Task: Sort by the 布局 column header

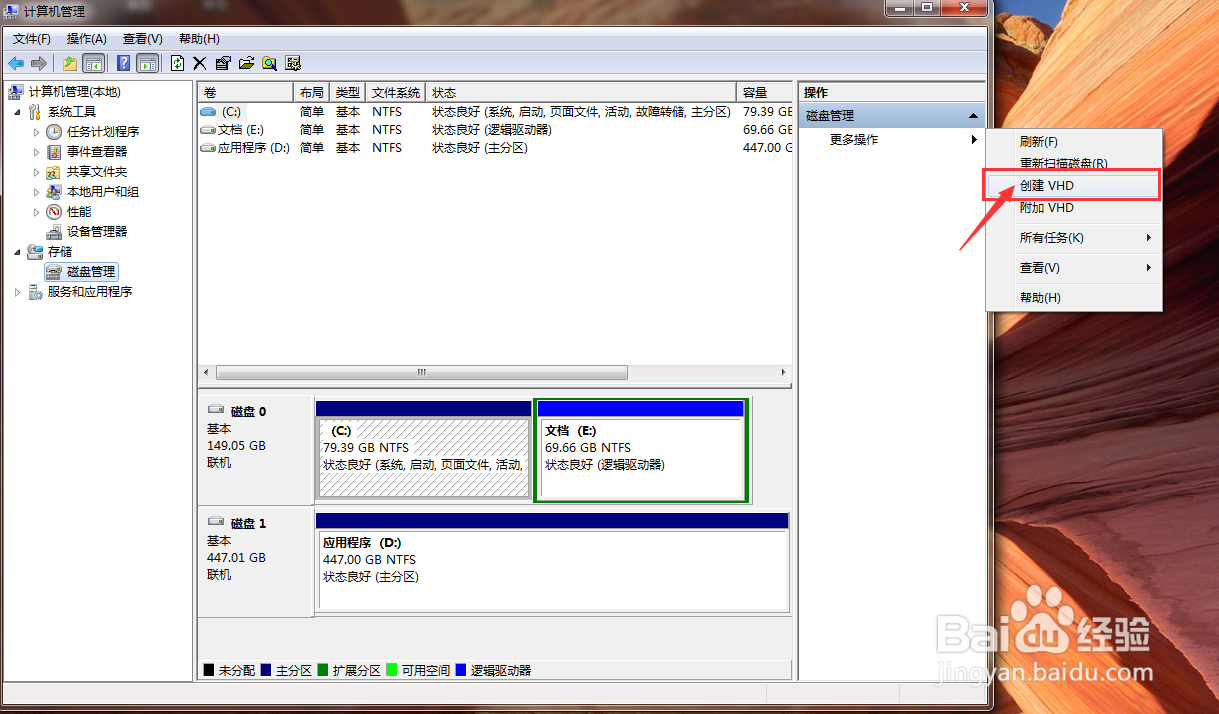Action: coord(312,92)
